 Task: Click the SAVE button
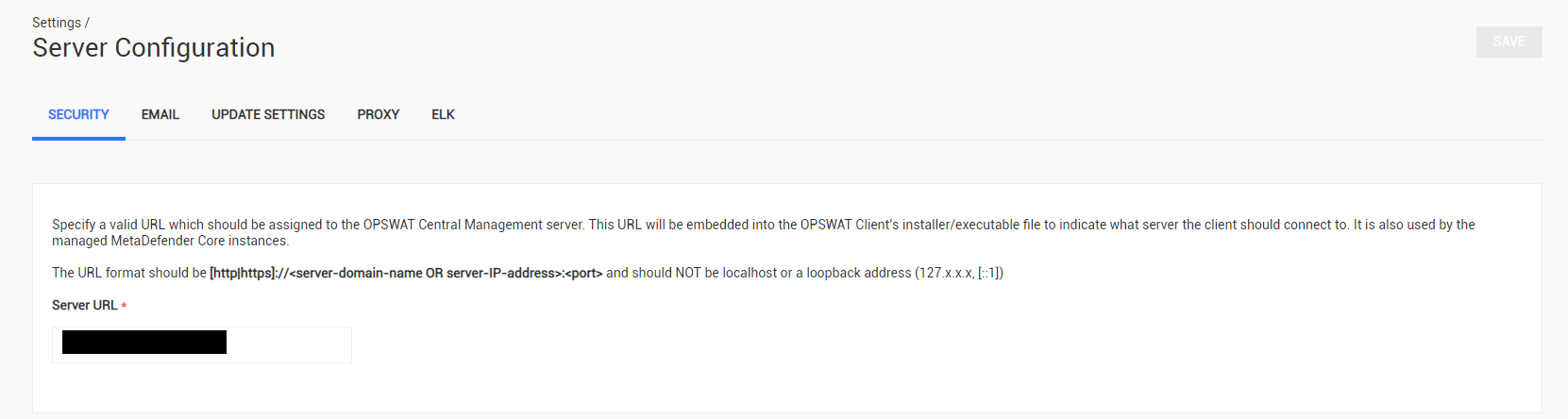(x=1509, y=42)
